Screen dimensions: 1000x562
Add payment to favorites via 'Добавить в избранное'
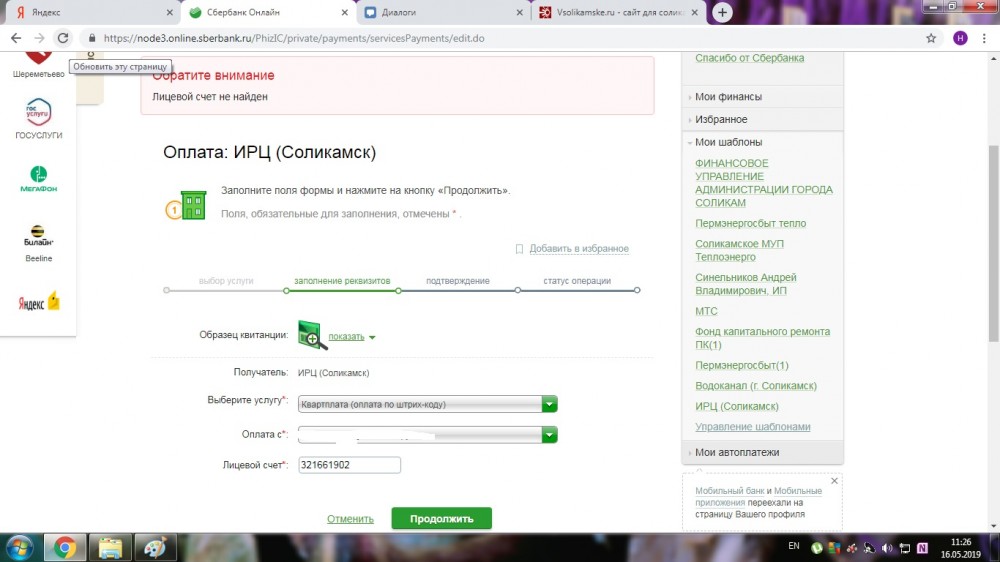point(578,249)
